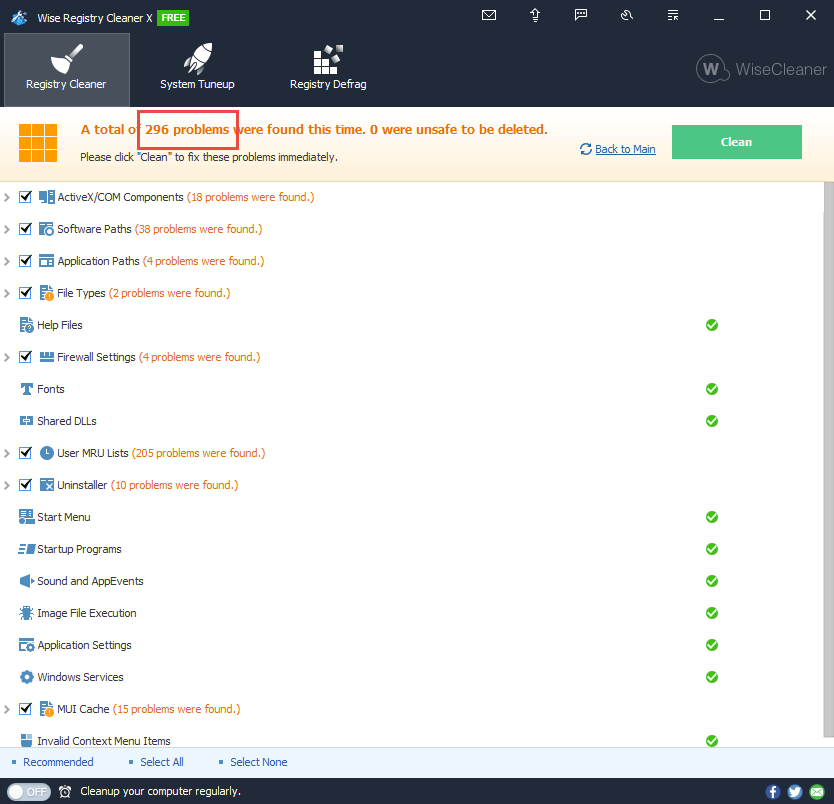Uncheck the Uninstaller checkbox
Screen dimensions: 834x804
(25, 485)
